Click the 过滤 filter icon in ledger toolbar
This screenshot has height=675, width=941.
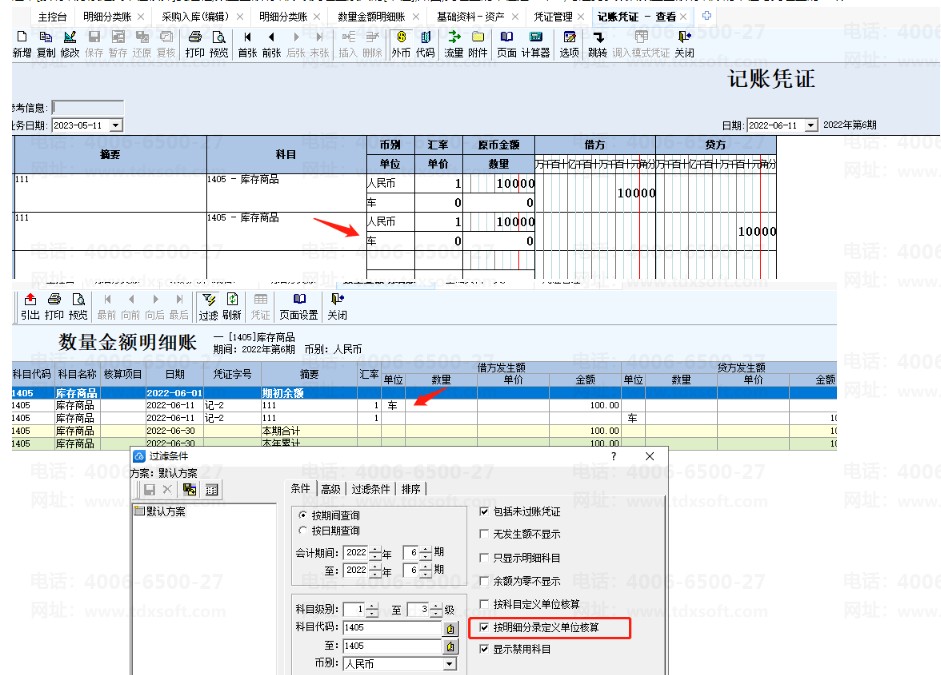pyautogui.click(x=208, y=306)
